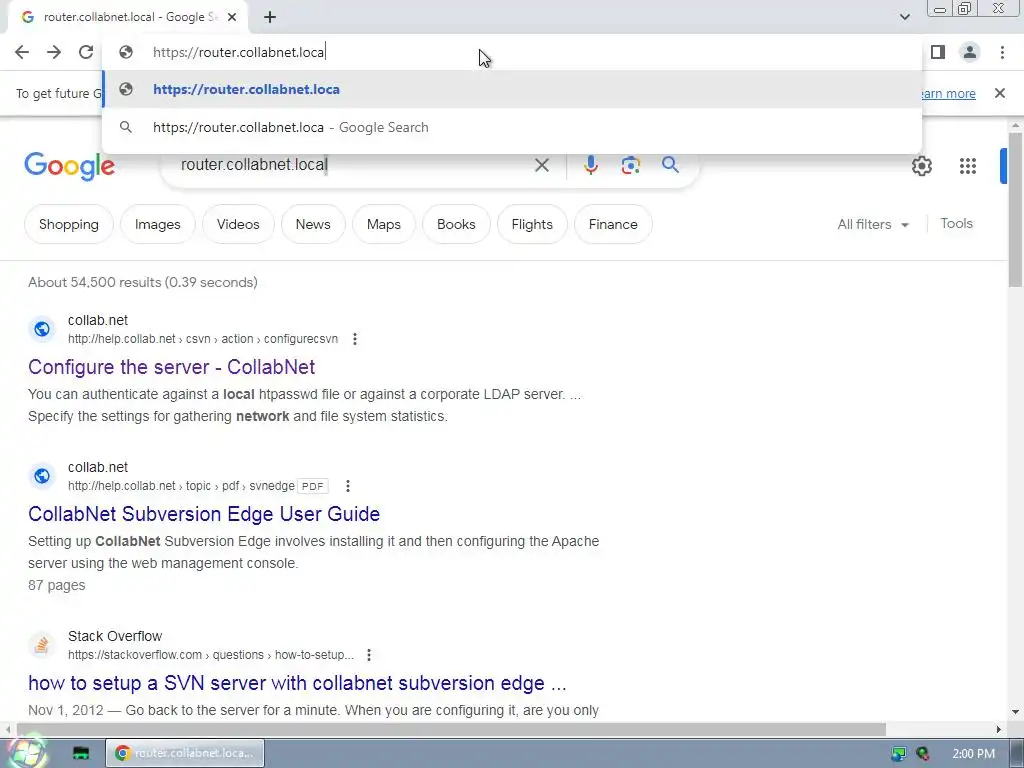The height and width of the screenshot is (768, 1024).
Task: Click the vertical page scrollbar thumb
Action: [1015, 209]
